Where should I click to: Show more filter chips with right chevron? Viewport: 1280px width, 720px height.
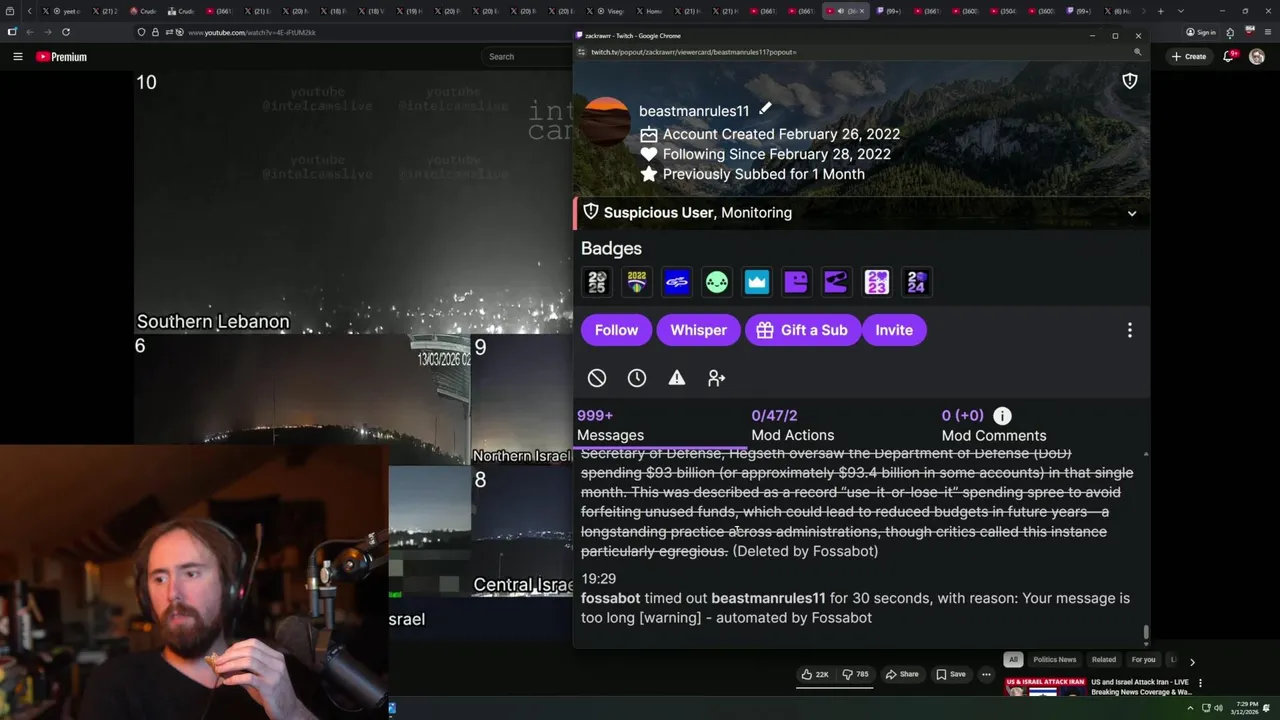pos(1192,661)
